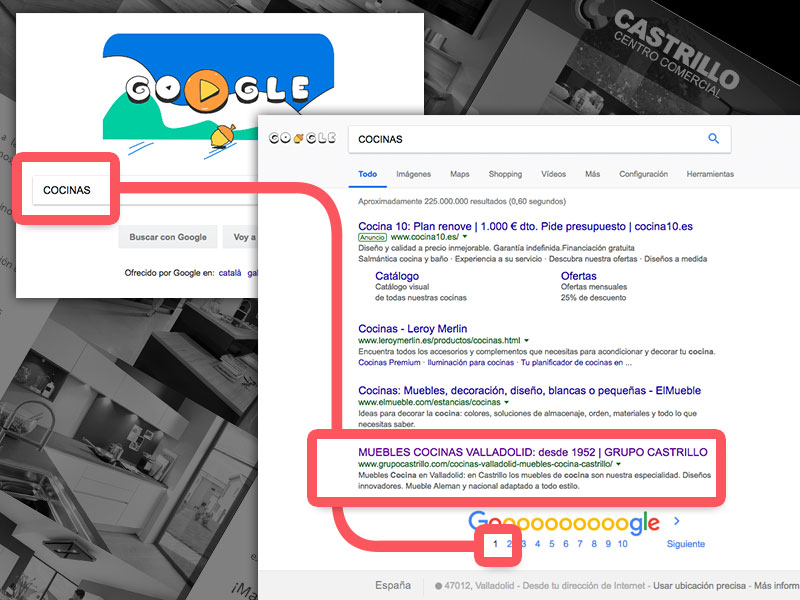
Task: Go to results page 8
Action: [x=594, y=544]
